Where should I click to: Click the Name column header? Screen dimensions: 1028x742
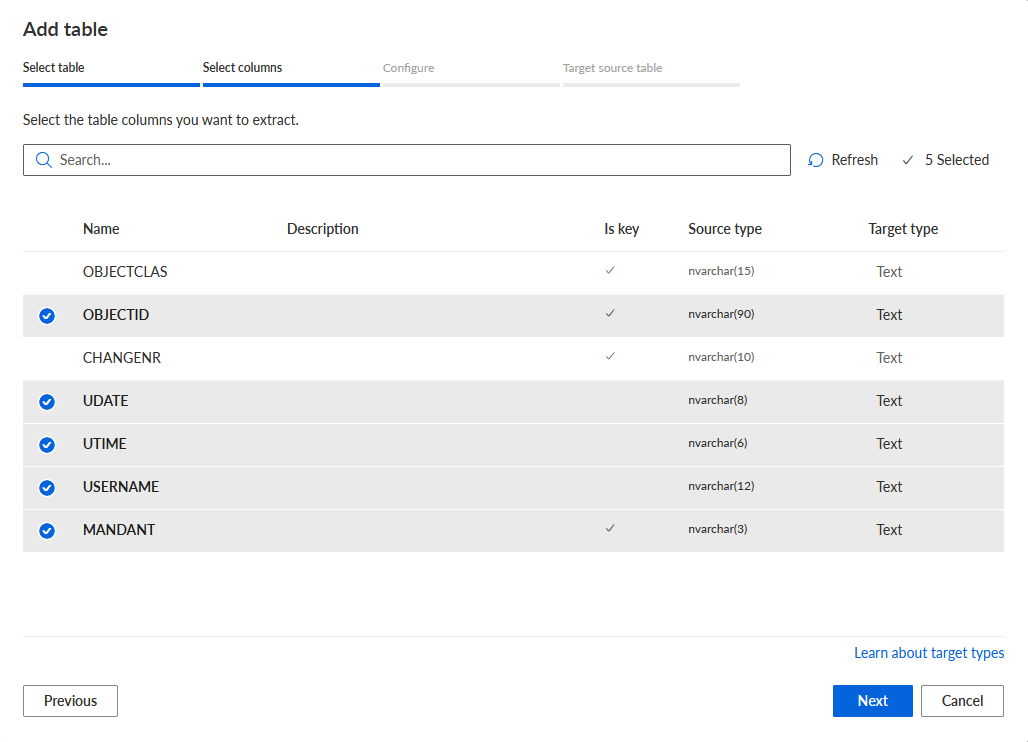101,229
